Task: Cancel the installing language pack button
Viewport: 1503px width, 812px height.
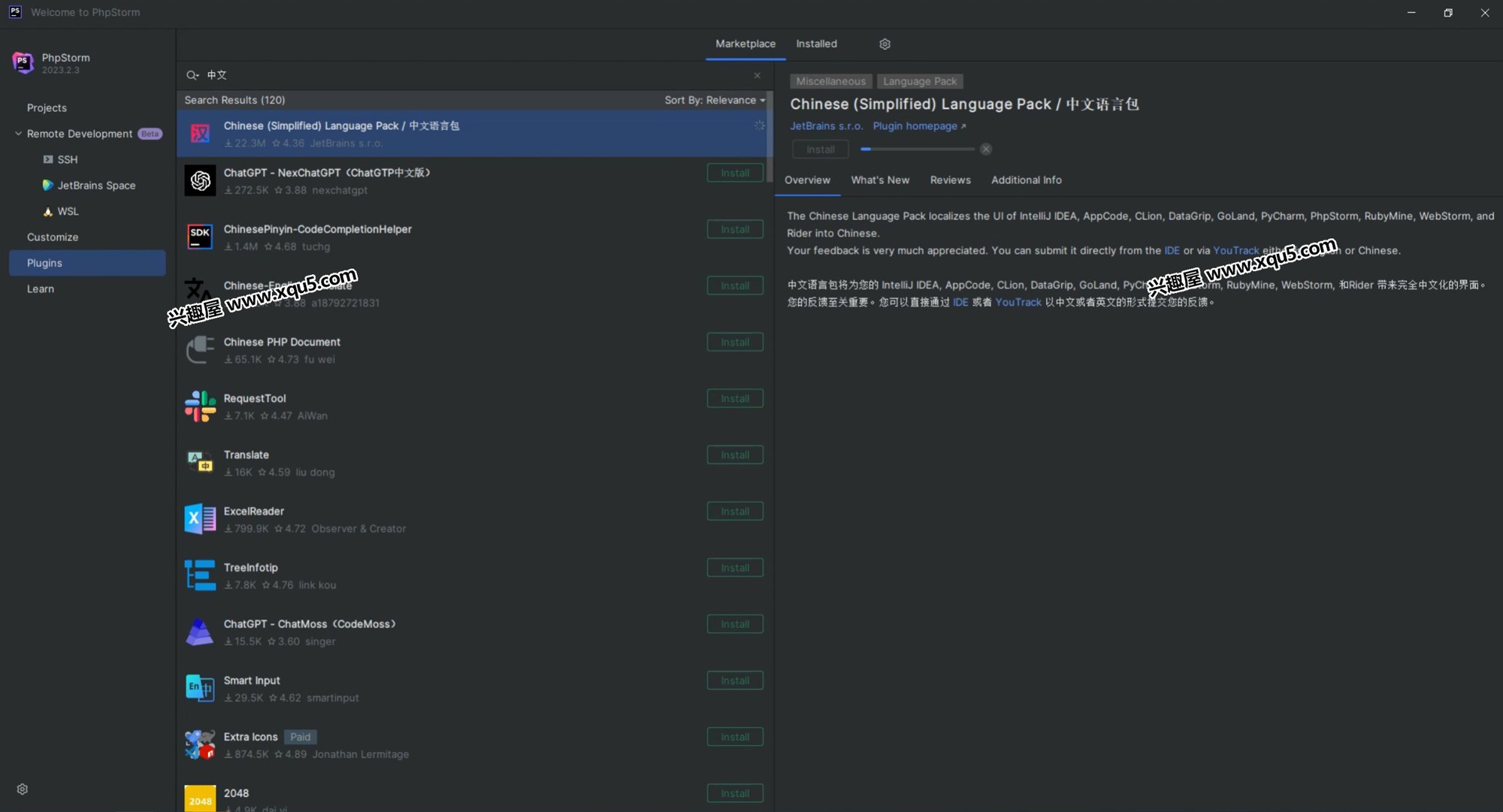Action: [x=987, y=148]
